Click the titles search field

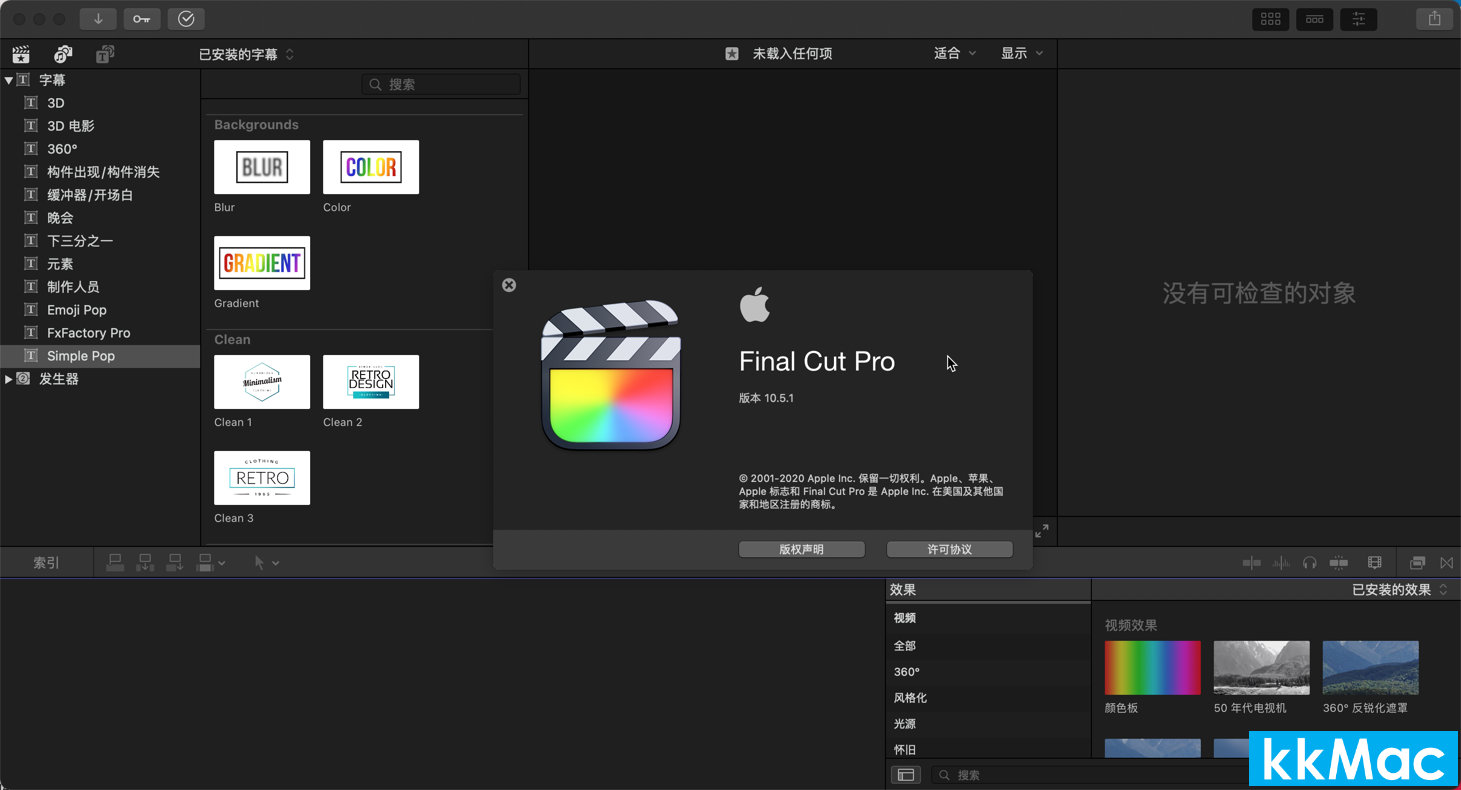coord(441,85)
